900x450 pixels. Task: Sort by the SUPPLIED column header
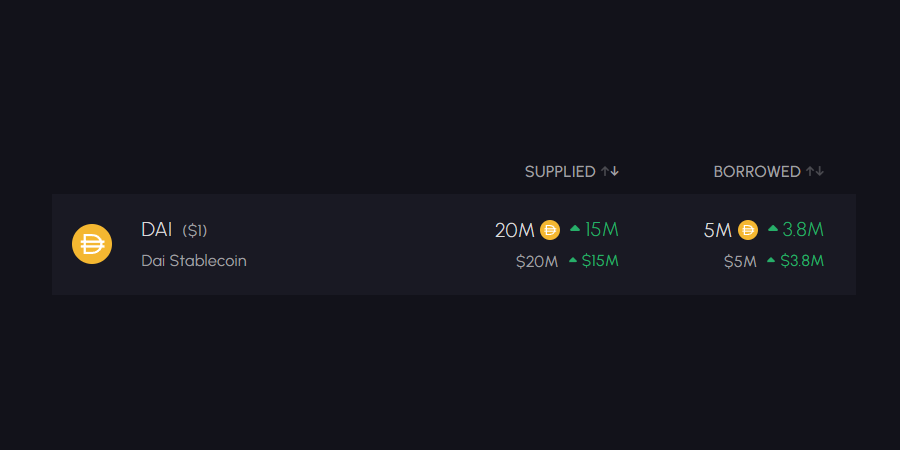tap(560, 172)
